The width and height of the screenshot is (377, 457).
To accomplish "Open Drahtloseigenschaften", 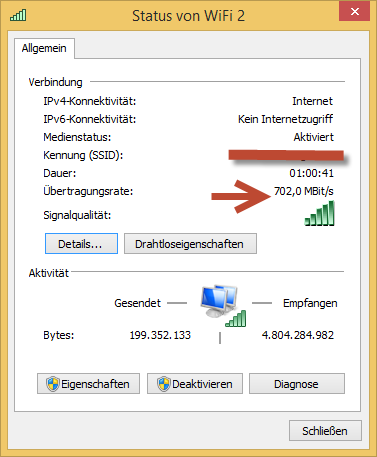I will [190, 244].
